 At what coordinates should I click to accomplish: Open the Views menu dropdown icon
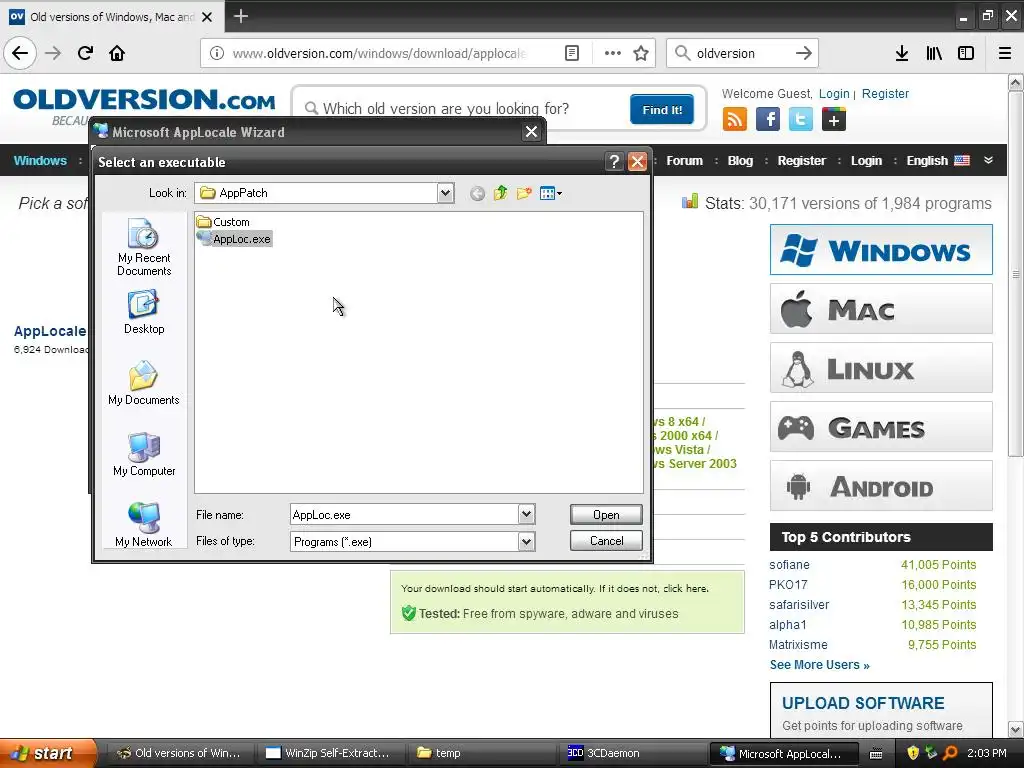551,193
